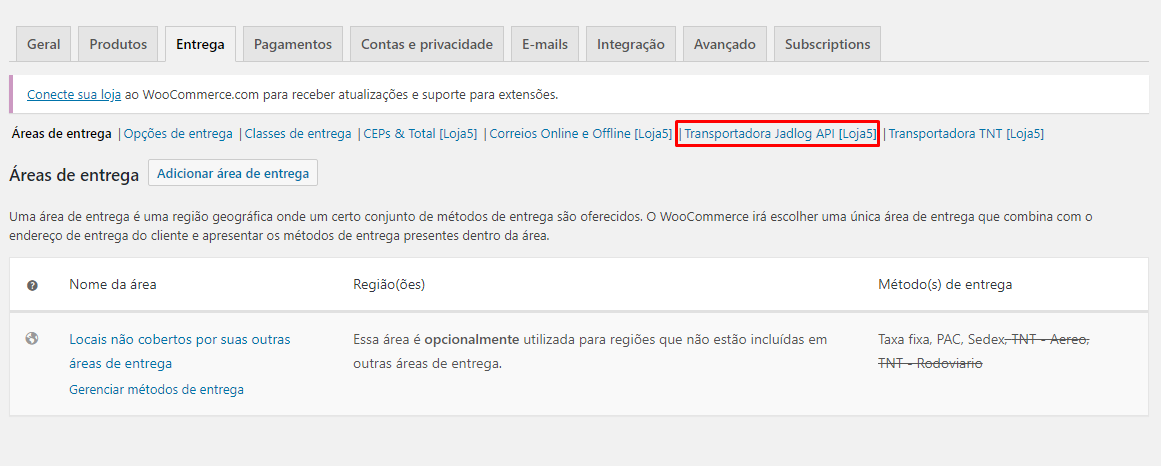Open Transportadora Jadlog API link
This screenshot has width=1161, height=466.
(779, 133)
